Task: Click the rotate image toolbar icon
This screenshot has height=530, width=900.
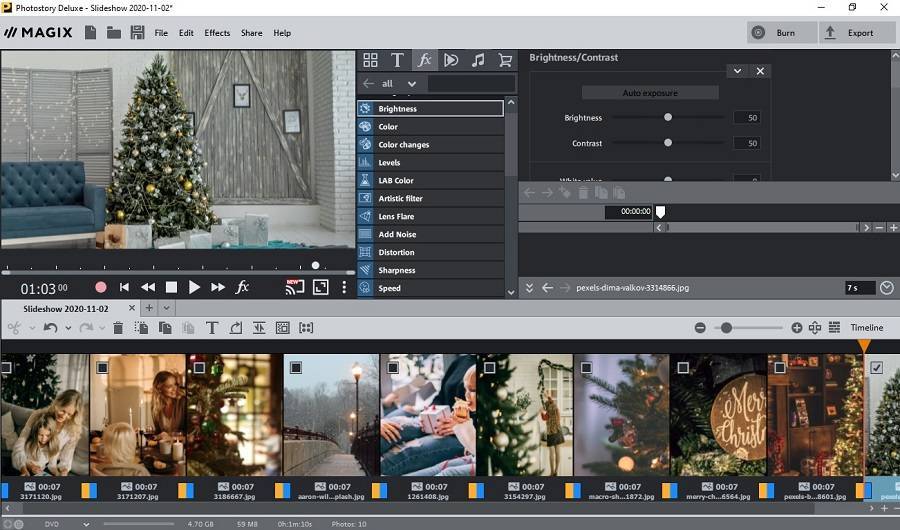Action: 236,328
